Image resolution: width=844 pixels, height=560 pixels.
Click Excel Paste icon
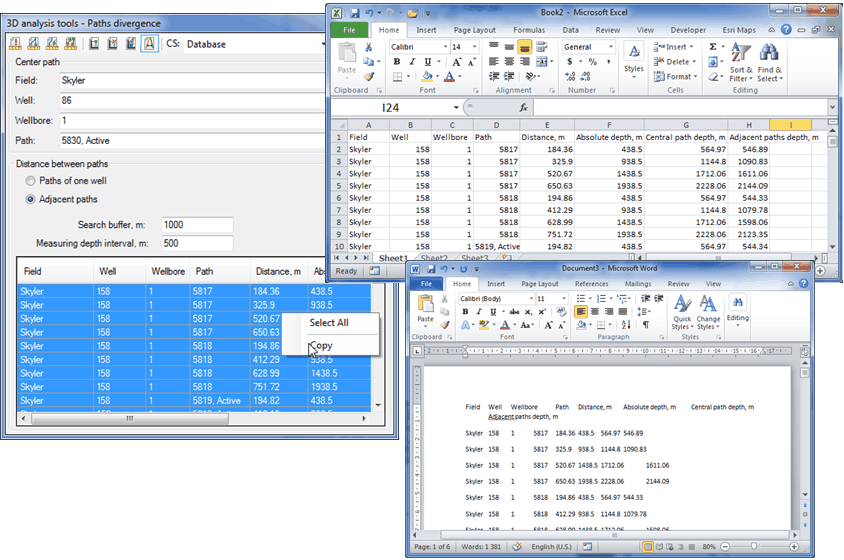[347, 58]
